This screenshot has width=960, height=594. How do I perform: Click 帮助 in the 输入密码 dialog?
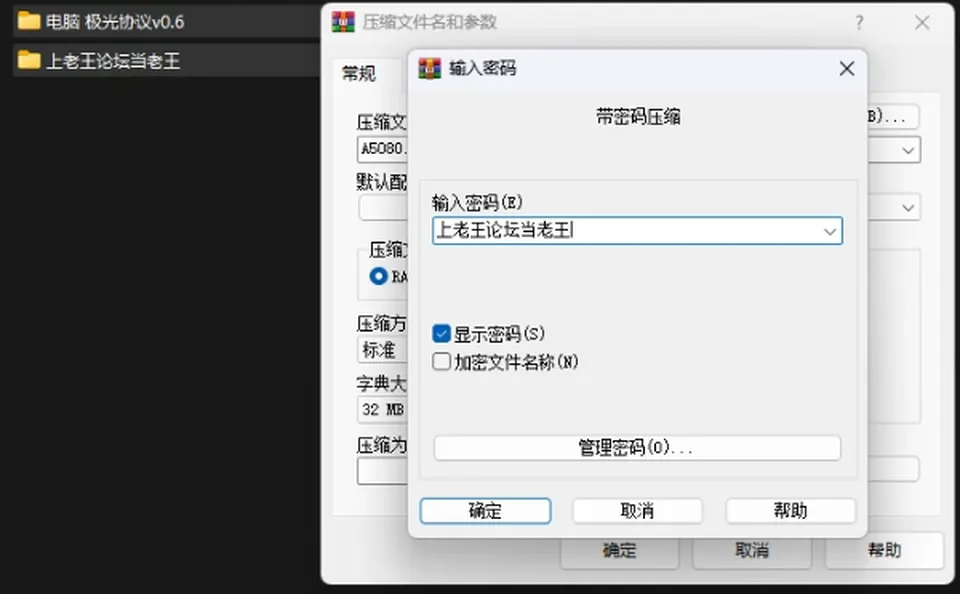click(x=790, y=511)
